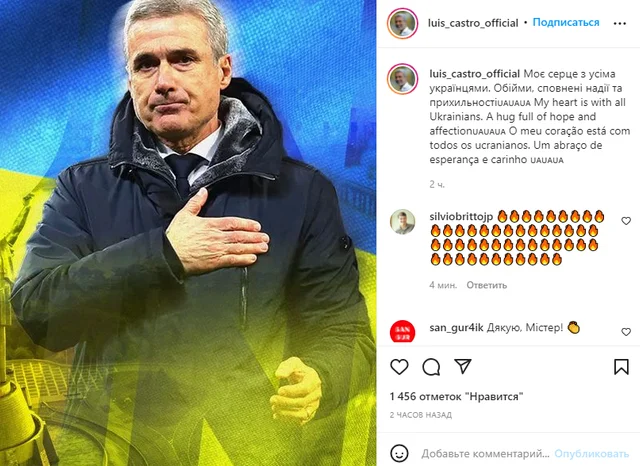Focus the Добавьте комментарий input field
This screenshot has width=640, height=466.
click(485, 453)
